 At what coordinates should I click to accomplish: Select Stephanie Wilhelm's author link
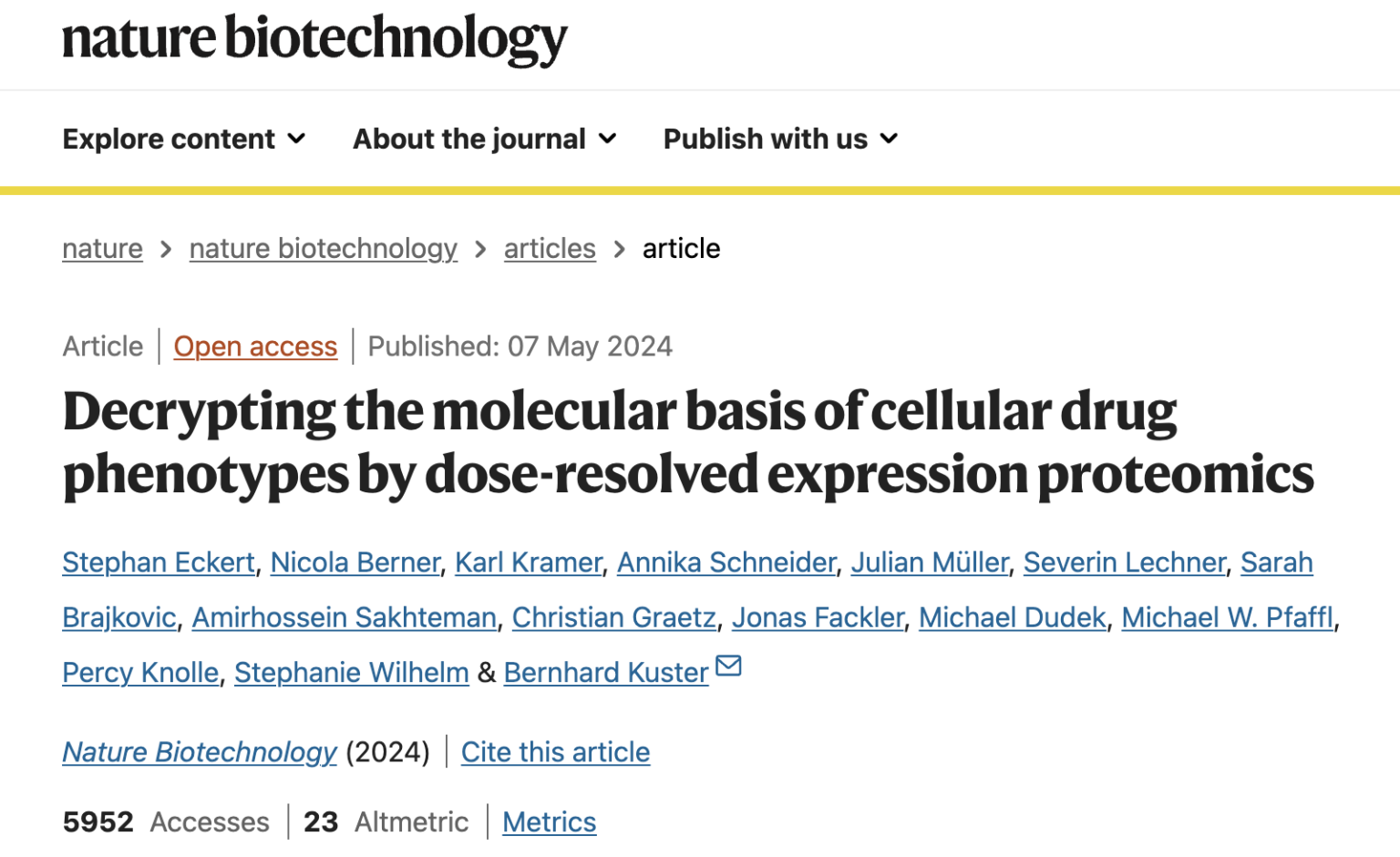[351, 672]
